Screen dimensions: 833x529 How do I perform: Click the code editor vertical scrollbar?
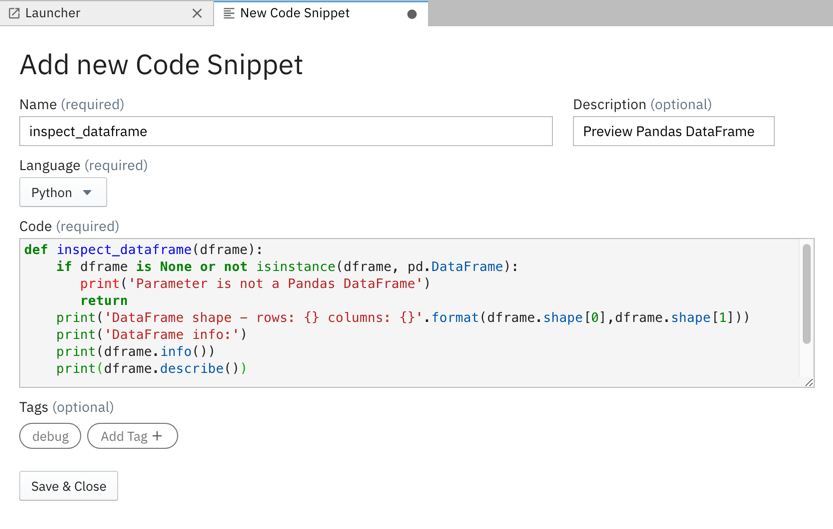click(x=806, y=294)
